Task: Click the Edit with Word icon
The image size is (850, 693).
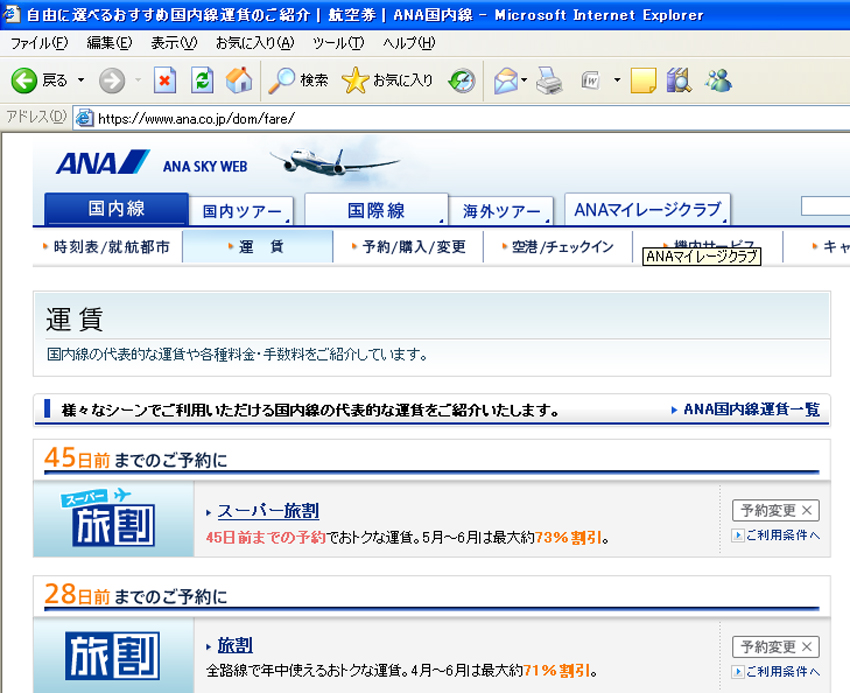Action: click(590, 81)
